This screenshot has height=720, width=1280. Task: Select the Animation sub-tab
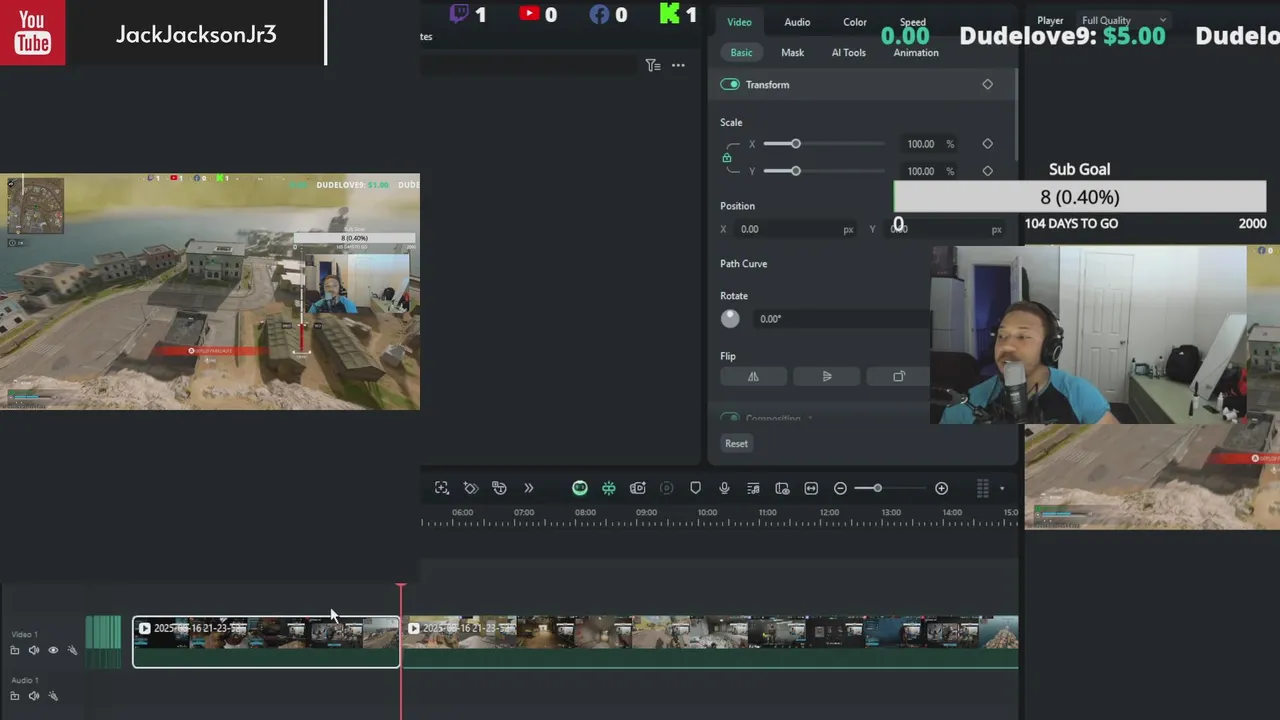[916, 52]
